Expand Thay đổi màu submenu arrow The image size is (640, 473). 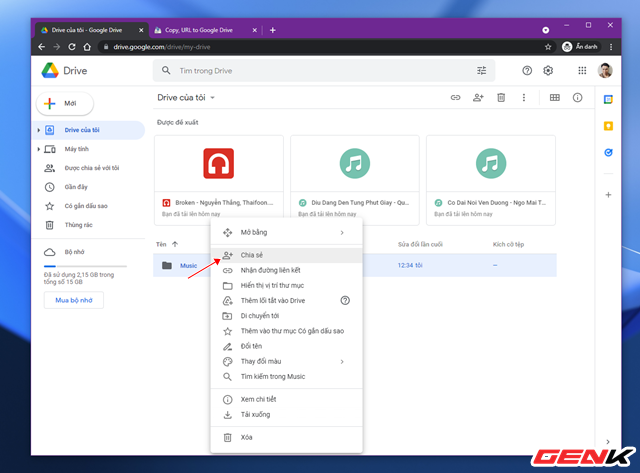[342, 362]
